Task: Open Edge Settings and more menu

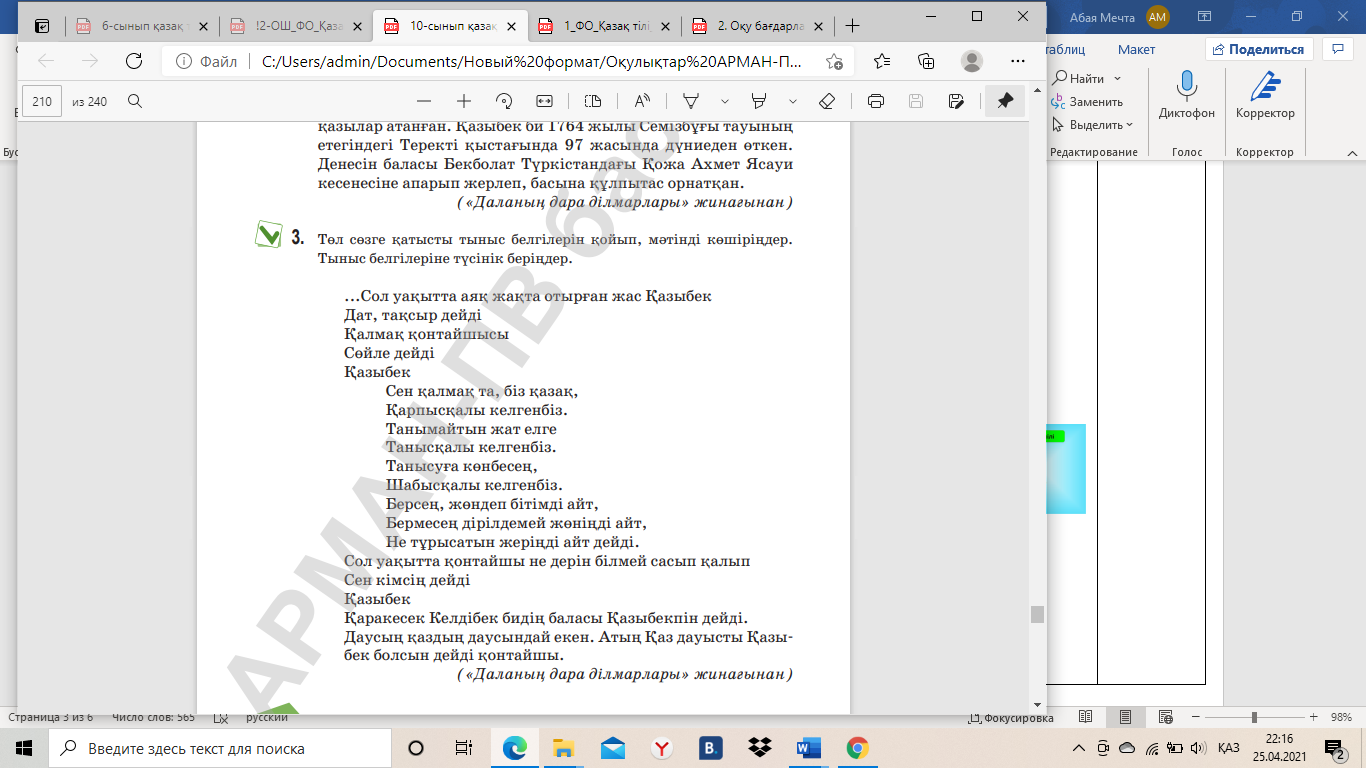Action: point(1019,61)
